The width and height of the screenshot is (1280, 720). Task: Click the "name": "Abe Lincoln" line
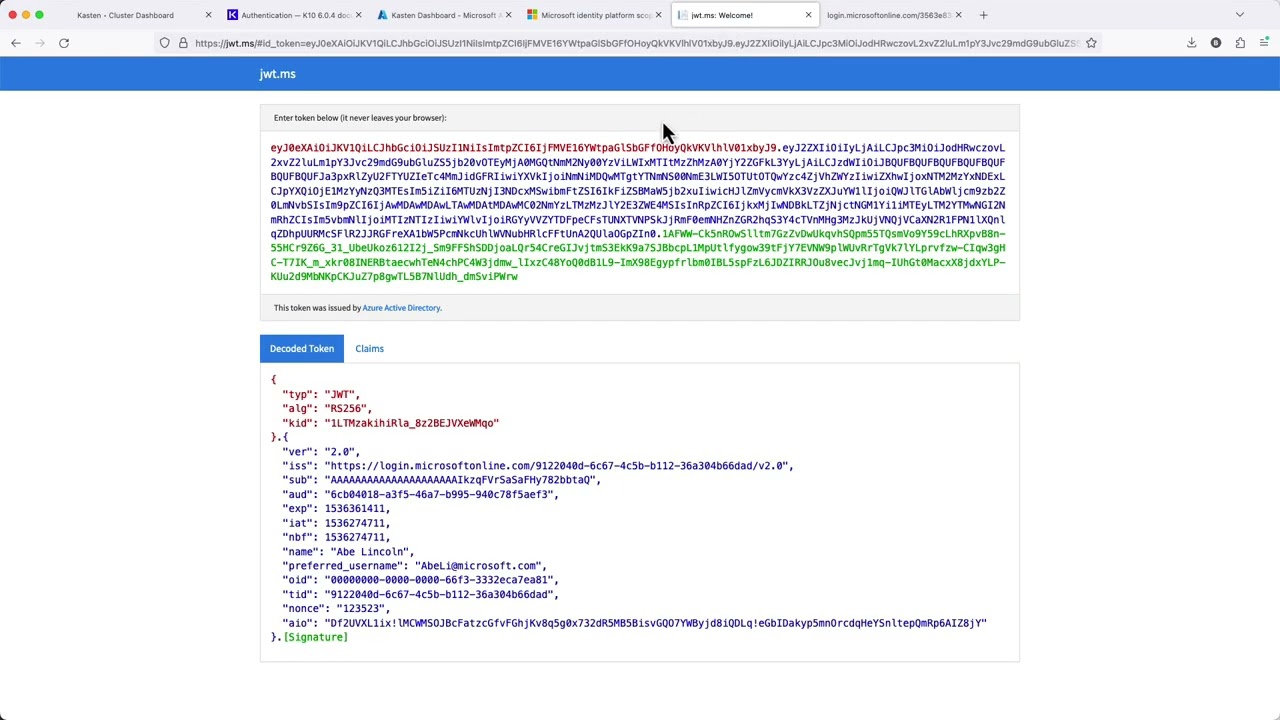click(348, 552)
